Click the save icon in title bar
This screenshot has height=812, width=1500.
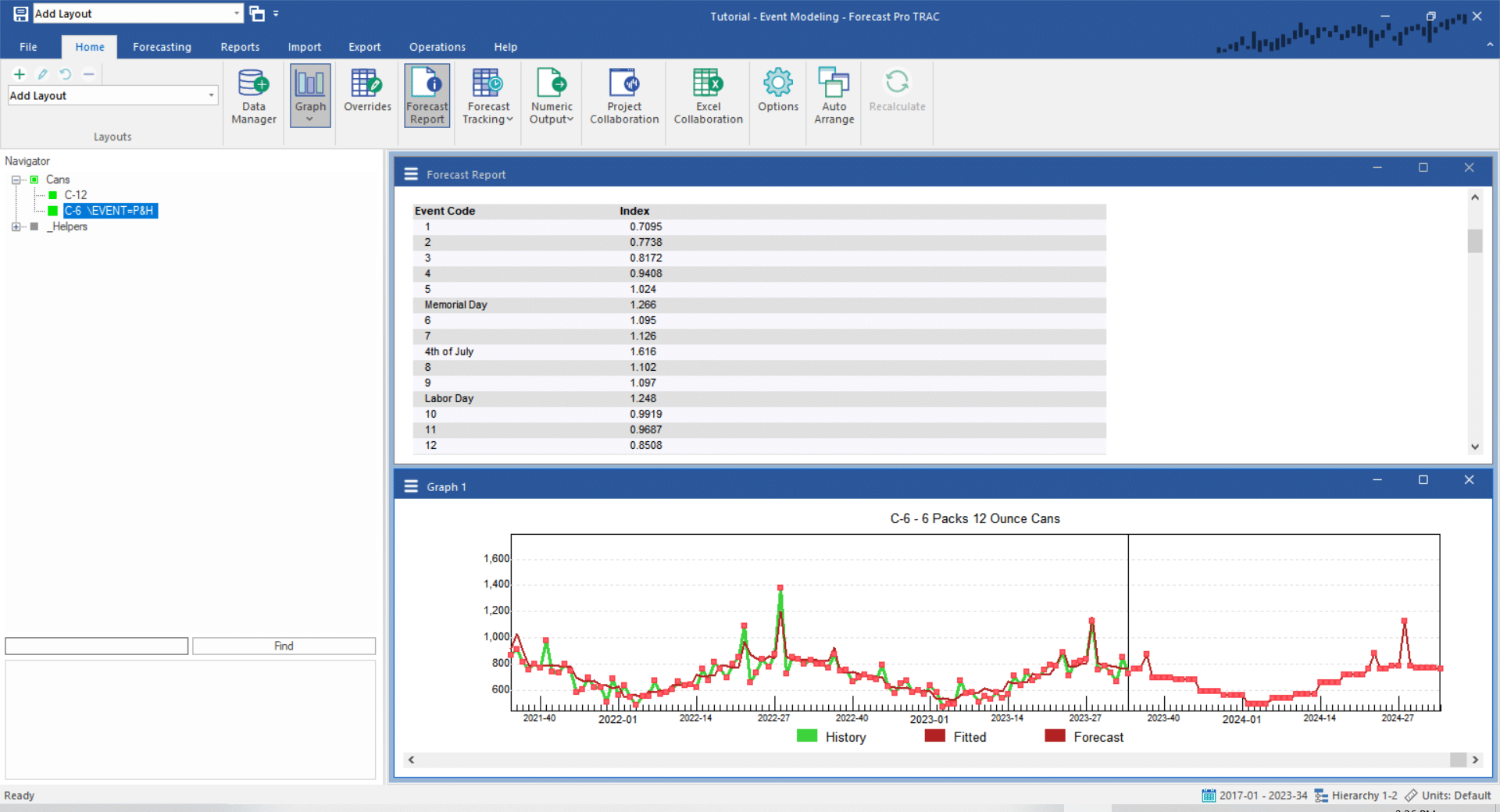pyautogui.click(x=20, y=14)
